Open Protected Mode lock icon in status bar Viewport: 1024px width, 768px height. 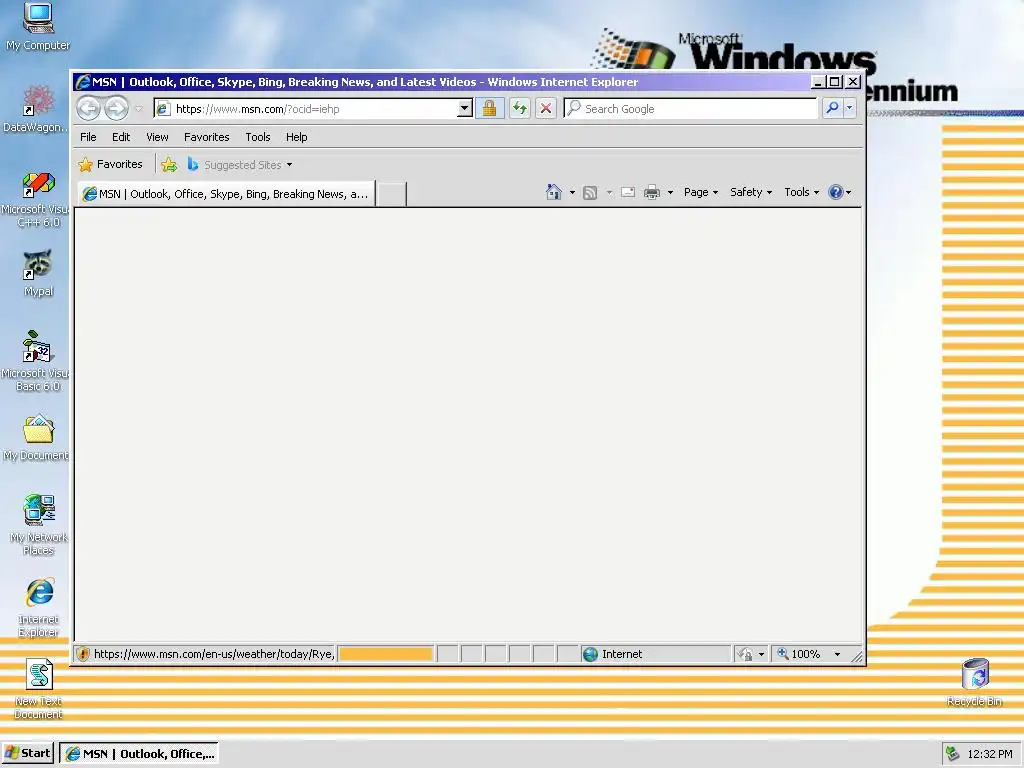pyautogui.click(x=745, y=654)
